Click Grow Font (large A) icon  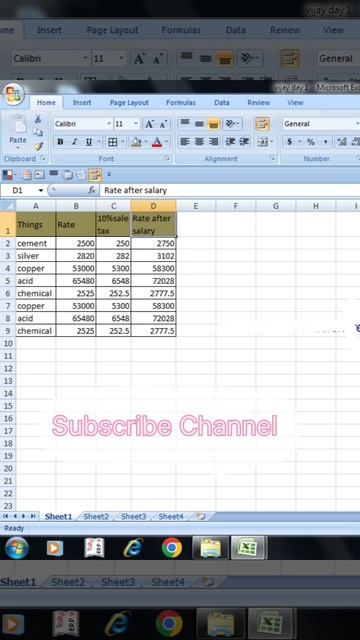tap(149, 124)
